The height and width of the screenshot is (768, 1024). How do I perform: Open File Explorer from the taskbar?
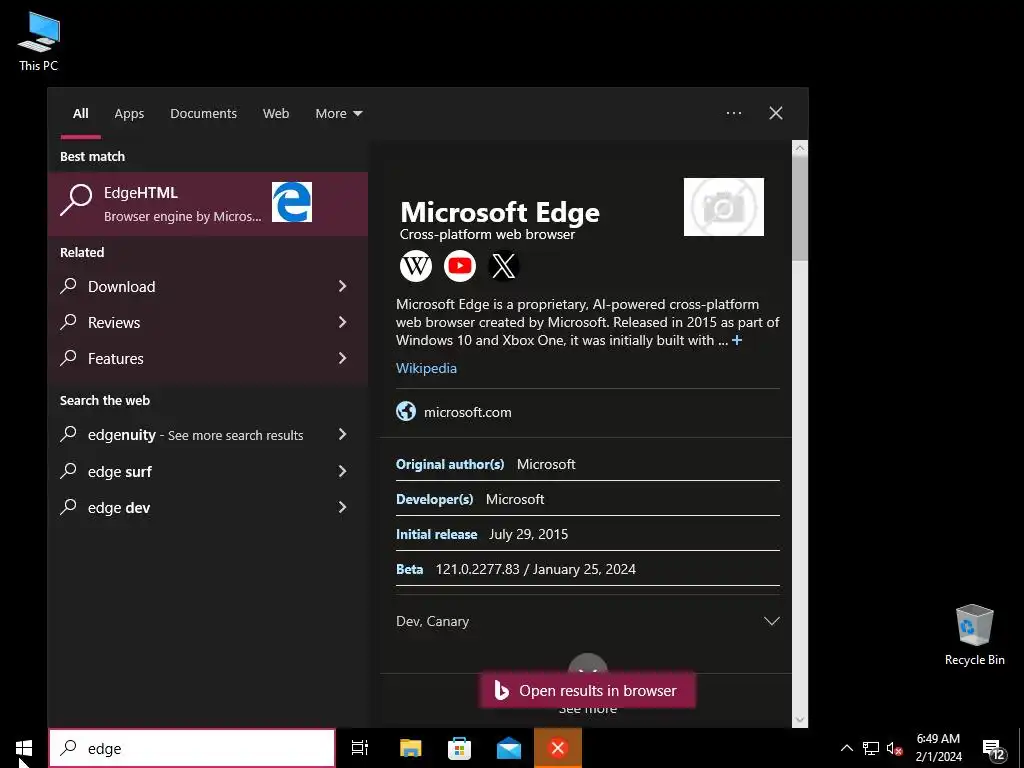[x=411, y=748]
